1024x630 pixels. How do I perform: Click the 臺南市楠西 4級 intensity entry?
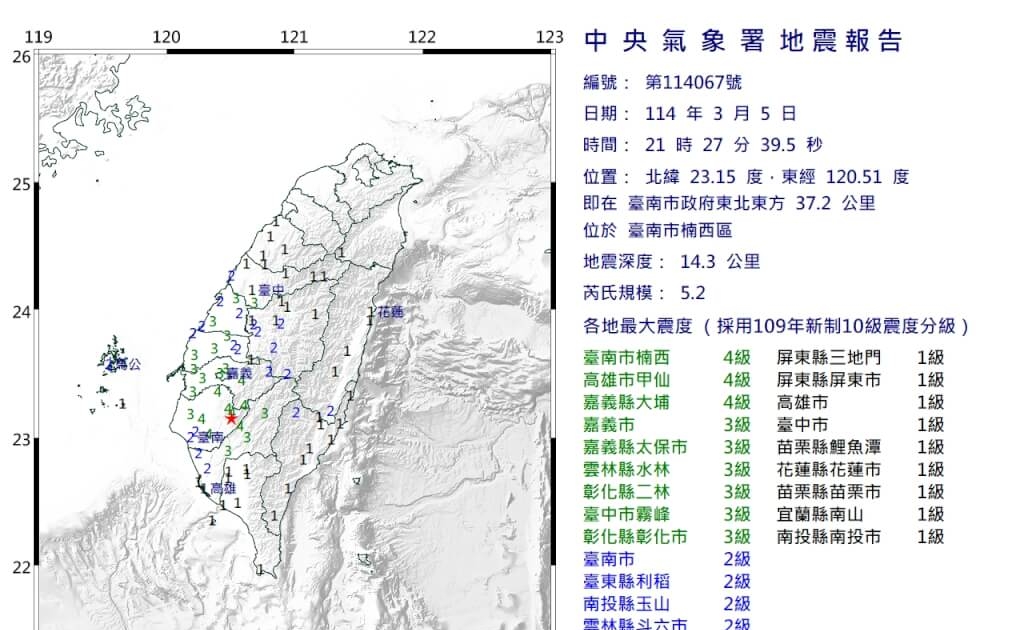point(667,358)
